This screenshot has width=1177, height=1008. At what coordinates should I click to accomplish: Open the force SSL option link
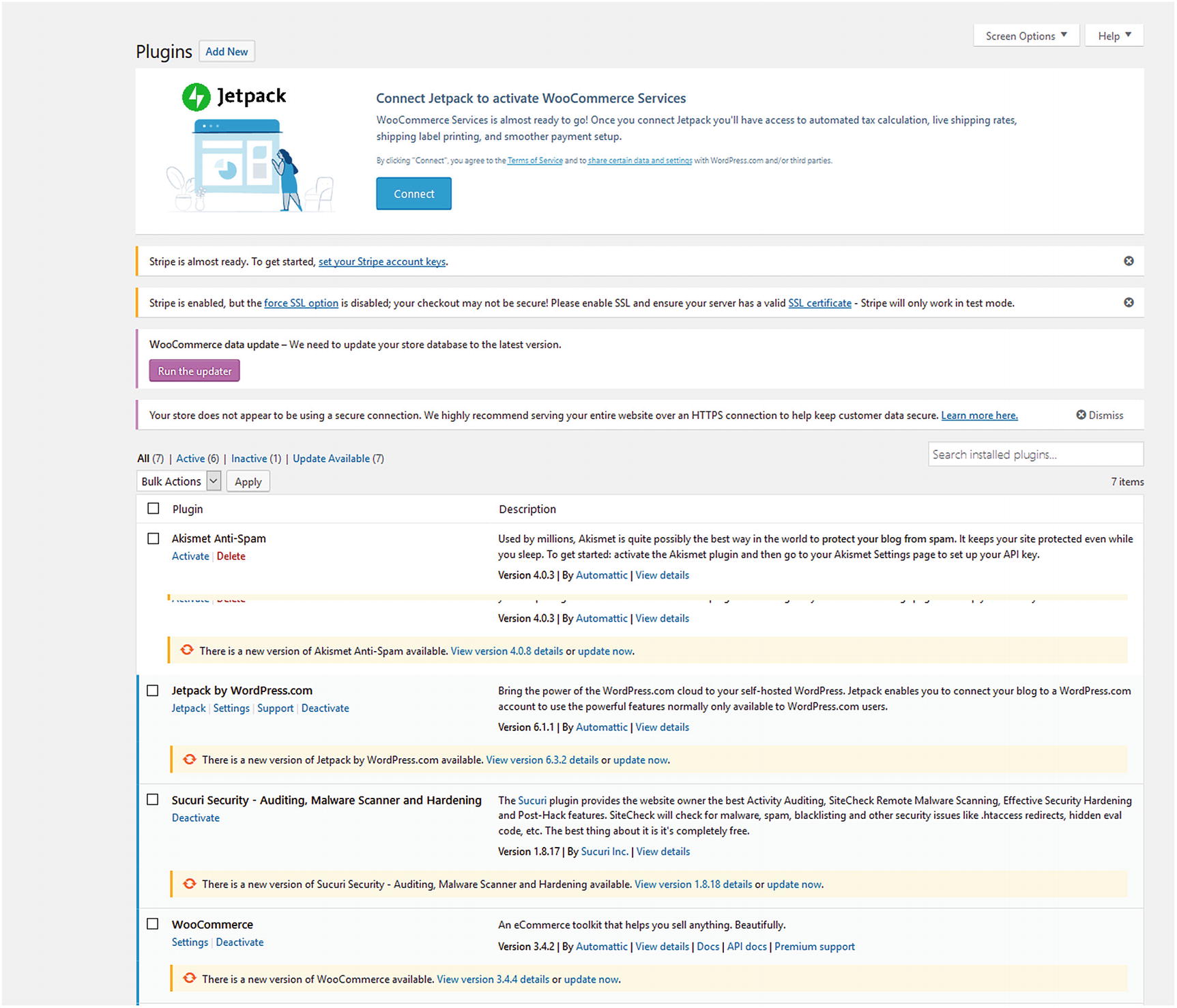coord(301,304)
